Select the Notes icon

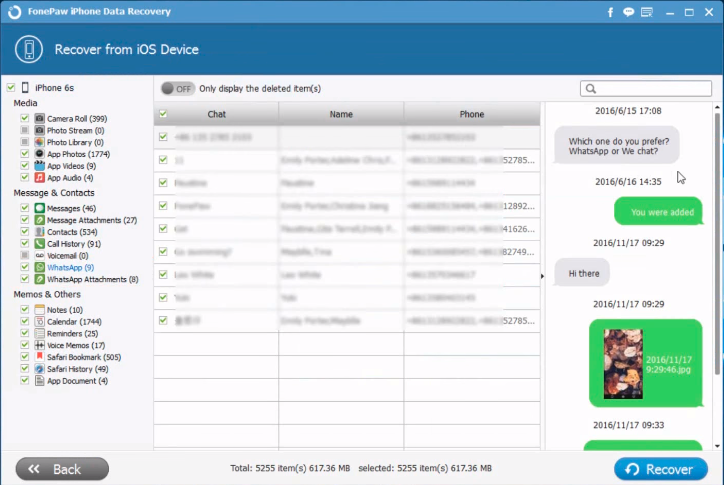(x=40, y=309)
